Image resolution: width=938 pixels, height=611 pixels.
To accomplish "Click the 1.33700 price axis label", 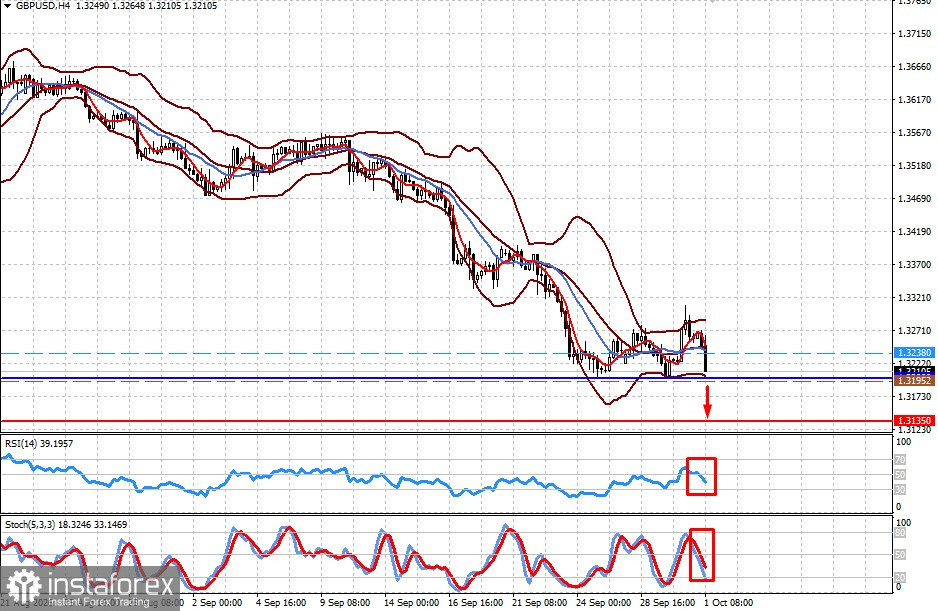I will click(915, 265).
